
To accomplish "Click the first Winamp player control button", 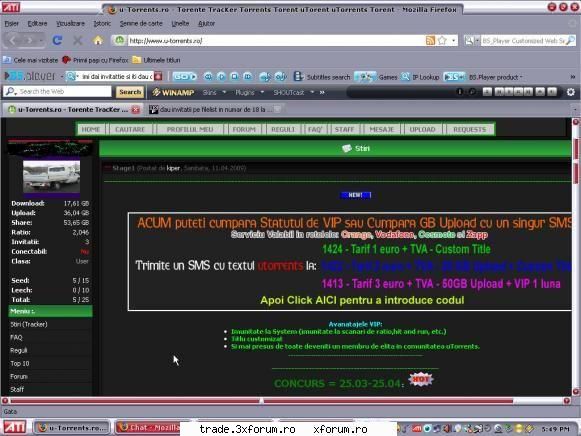I will 487,92.
